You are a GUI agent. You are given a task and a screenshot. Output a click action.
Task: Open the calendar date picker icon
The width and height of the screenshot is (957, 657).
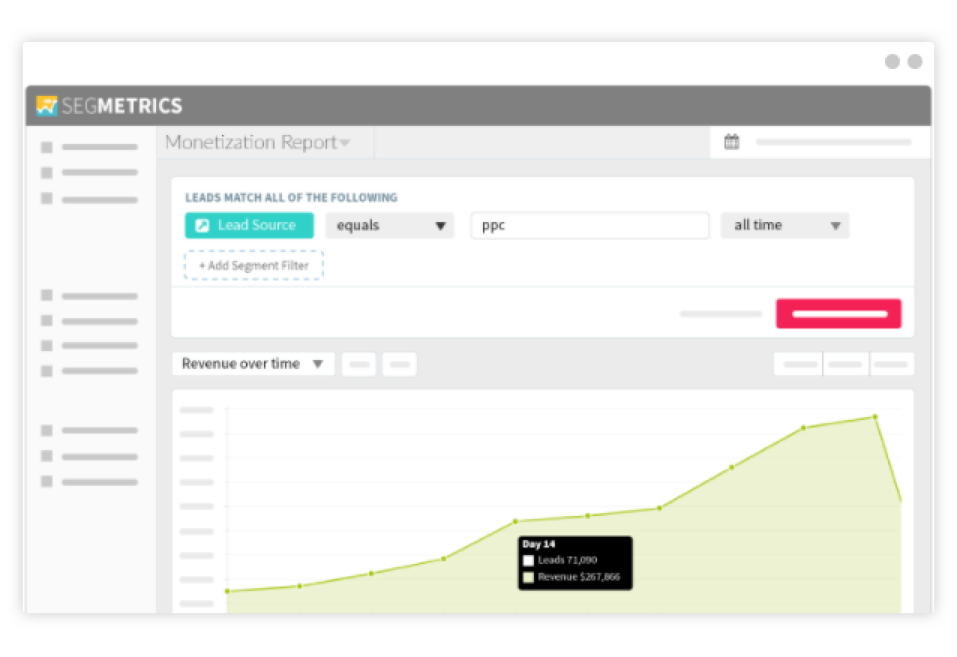pos(731,142)
